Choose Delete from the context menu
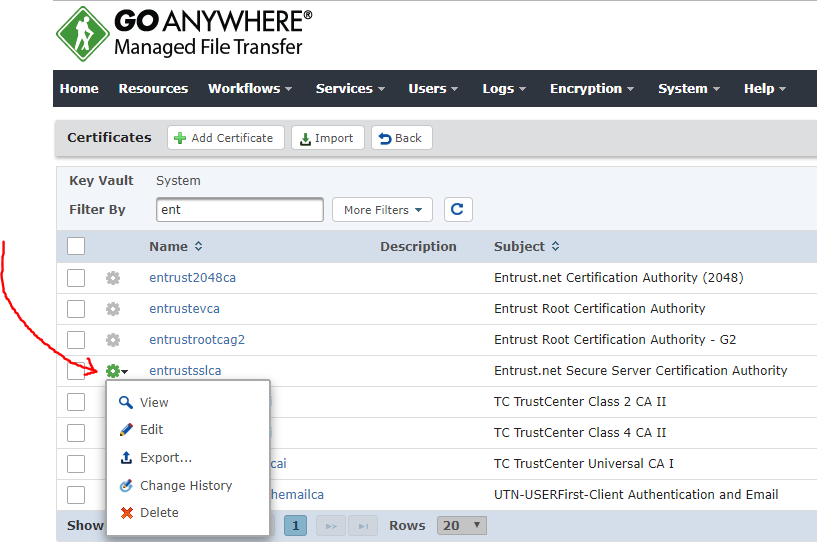 pyautogui.click(x=158, y=513)
